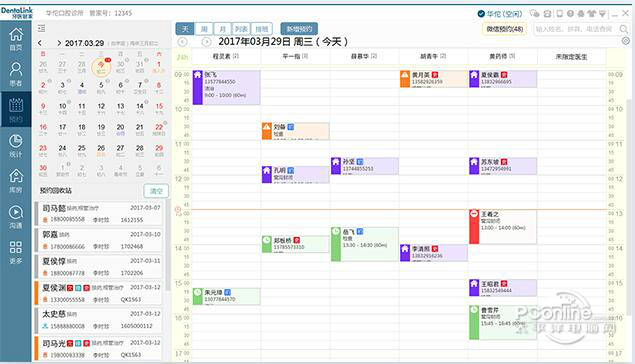Open the green 岳飞 13:30-14:30 appointment
This screenshot has width=635, height=364.
tap(364, 244)
